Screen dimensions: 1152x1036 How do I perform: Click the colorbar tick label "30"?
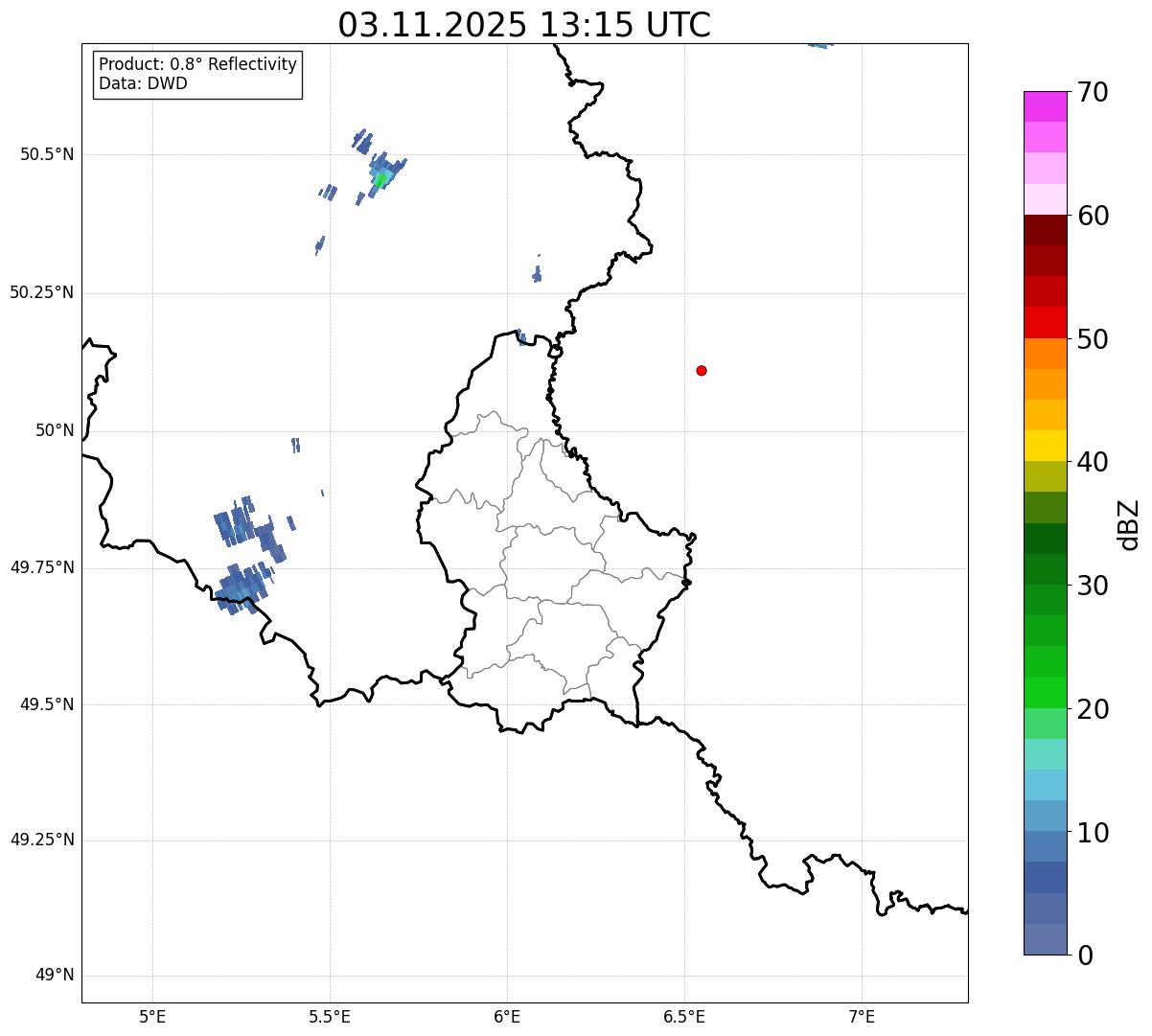pos(1094,586)
